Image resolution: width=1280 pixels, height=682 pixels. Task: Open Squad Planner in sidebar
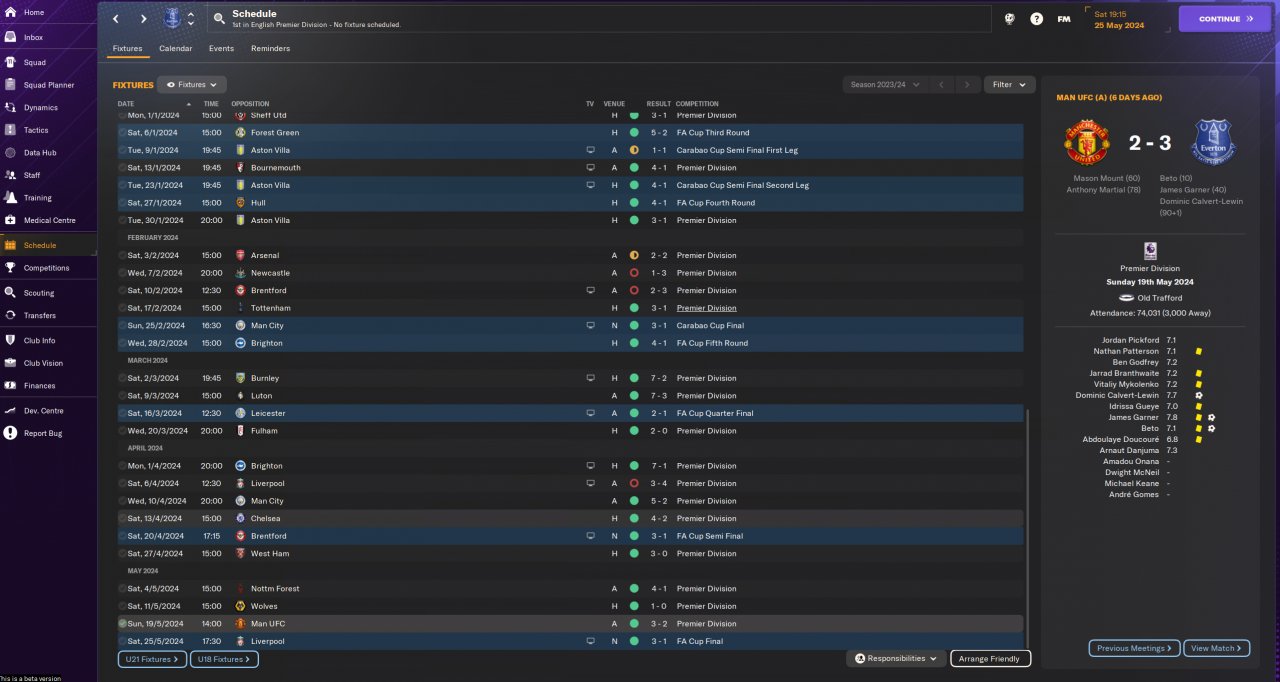(x=48, y=85)
